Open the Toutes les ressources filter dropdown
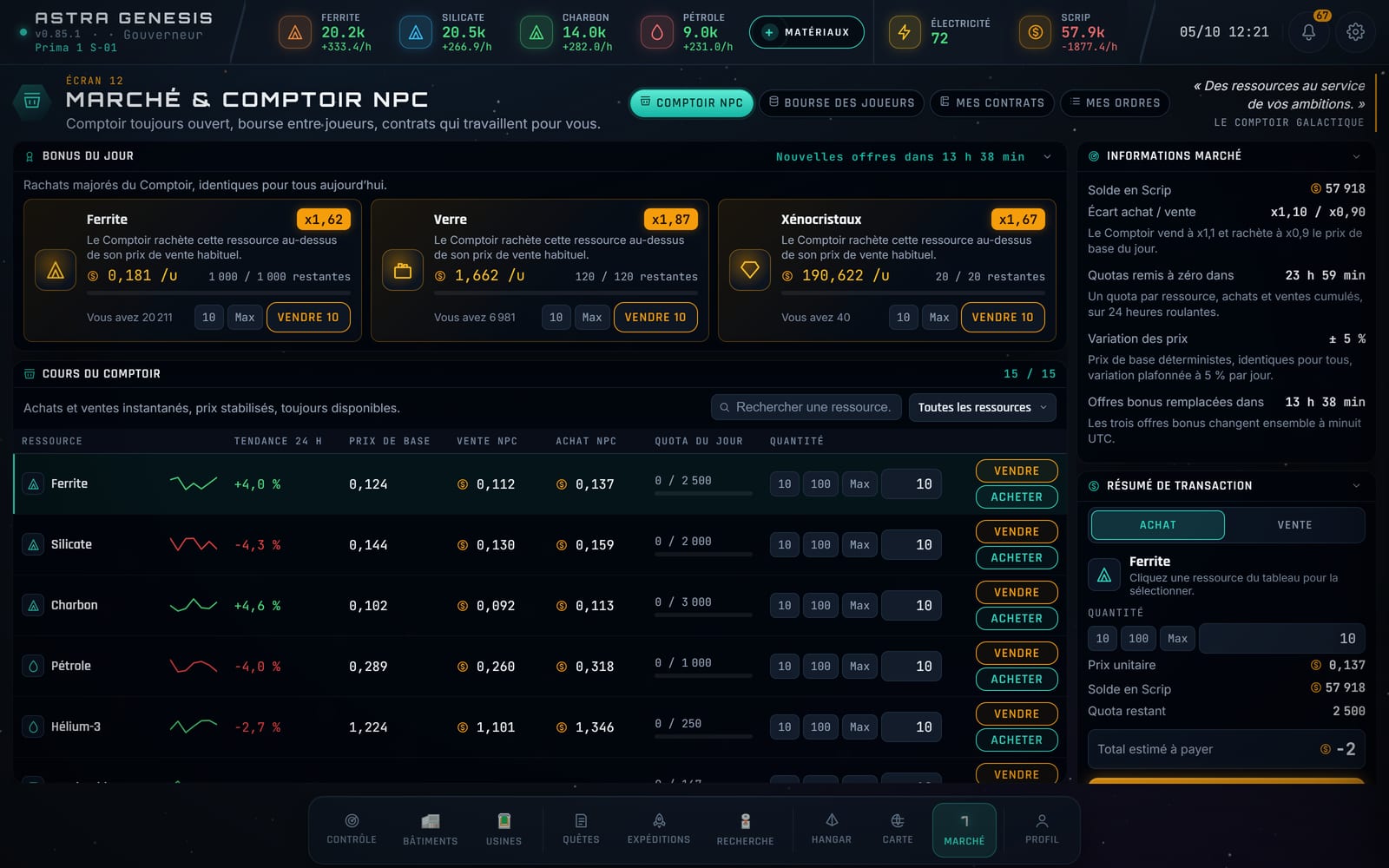1389x868 pixels. pyautogui.click(x=983, y=407)
